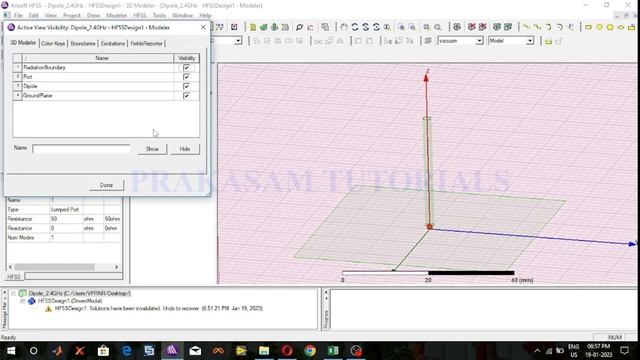Toggle visibility checkbox for RadiationBoundary

[187, 67]
